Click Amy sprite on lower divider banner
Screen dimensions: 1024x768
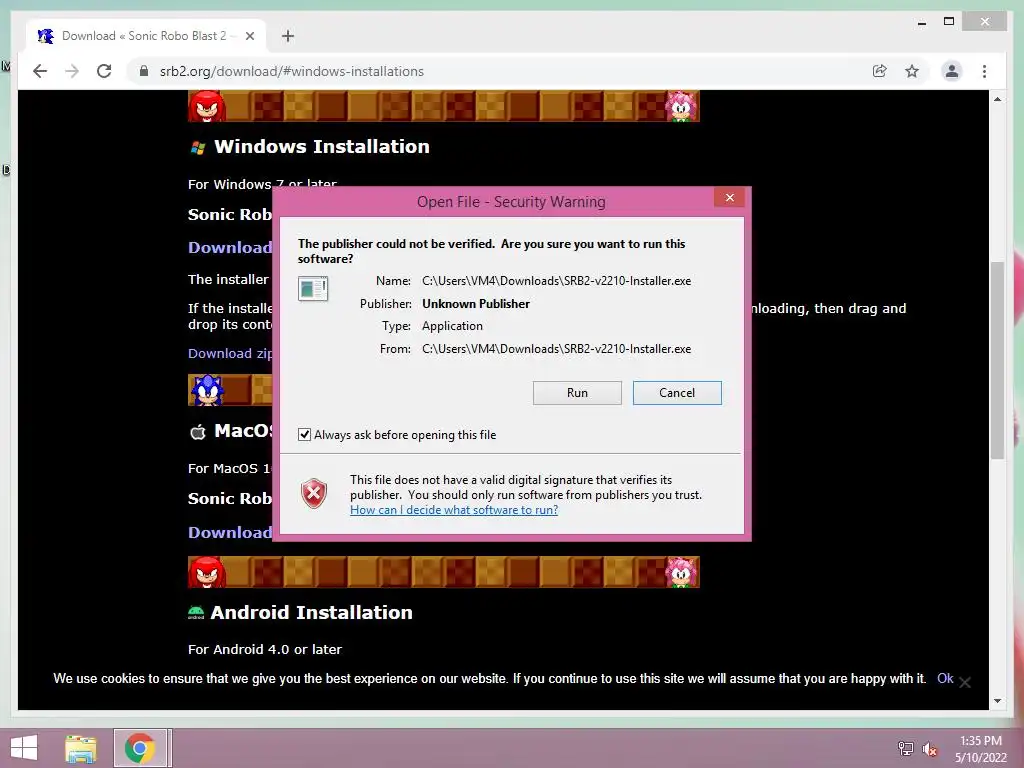pos(682,572)
